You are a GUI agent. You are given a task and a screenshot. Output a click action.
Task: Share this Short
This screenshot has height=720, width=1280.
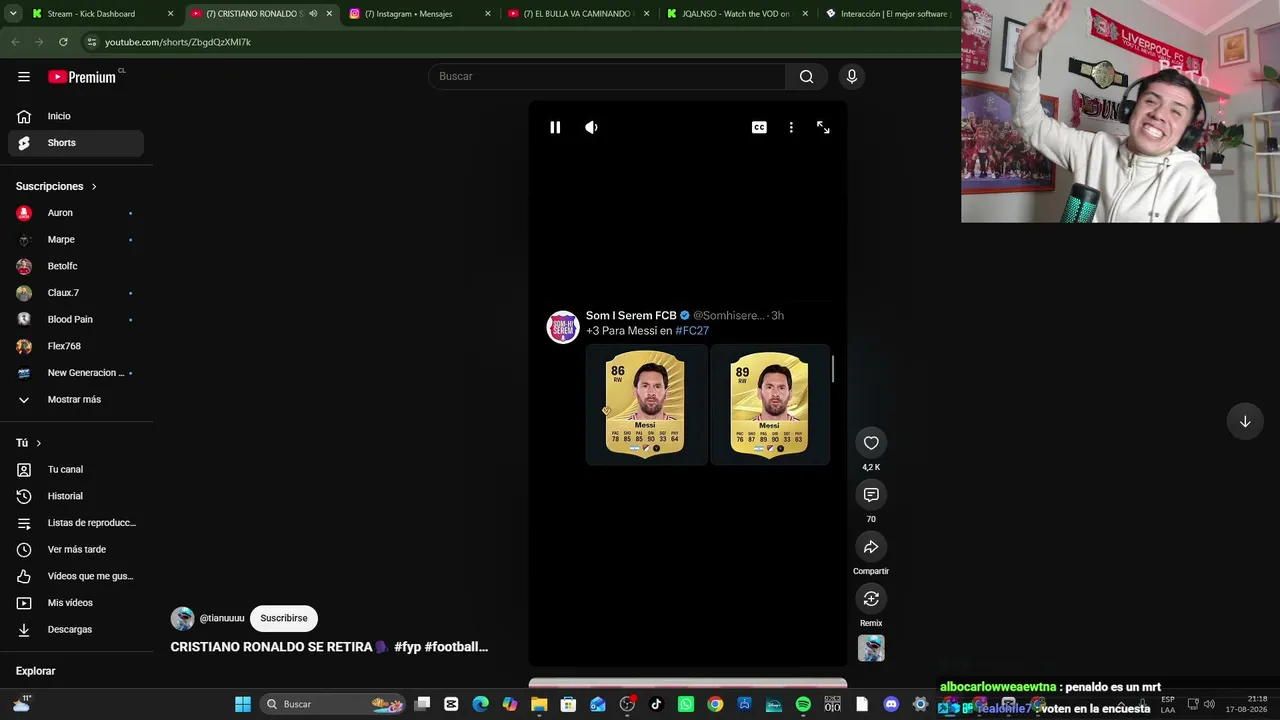click(x=871, y=547)
